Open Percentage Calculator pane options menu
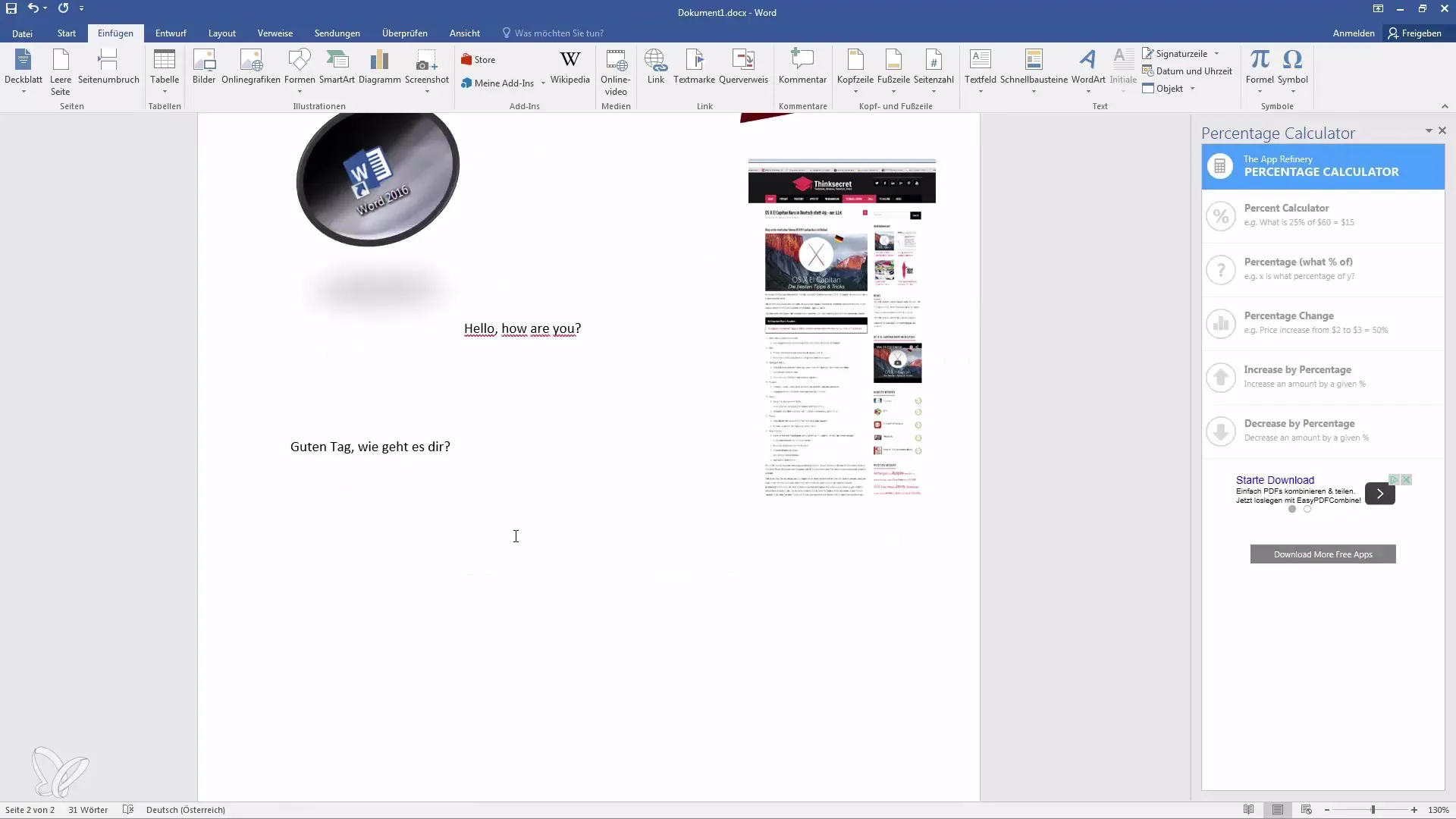This screenshot has width=1456, height=819. 1429,131
